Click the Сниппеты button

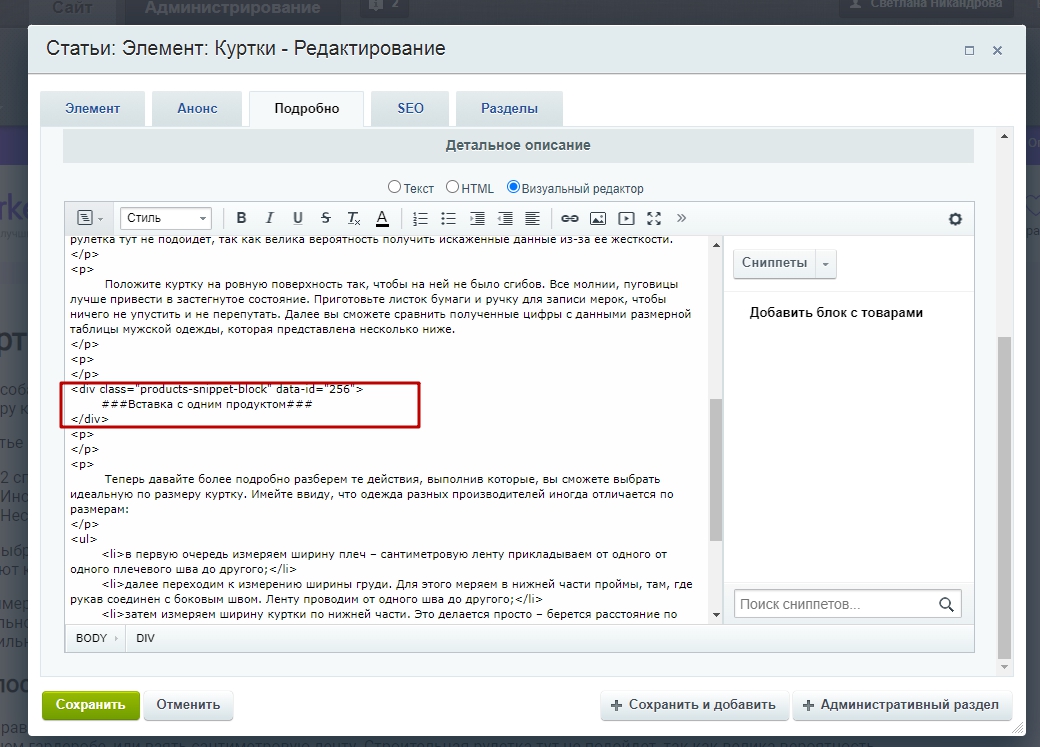coord(774,263)
